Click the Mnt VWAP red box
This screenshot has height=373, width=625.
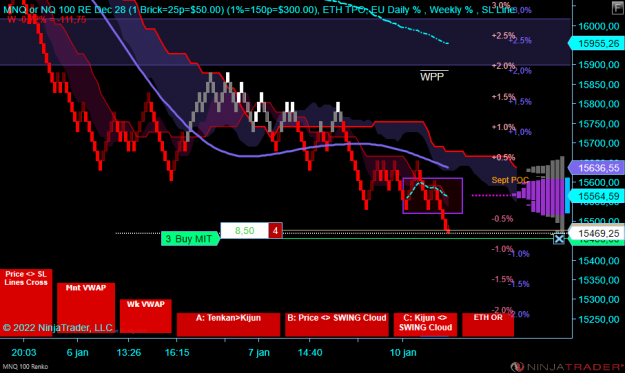(x=86, y=309)
